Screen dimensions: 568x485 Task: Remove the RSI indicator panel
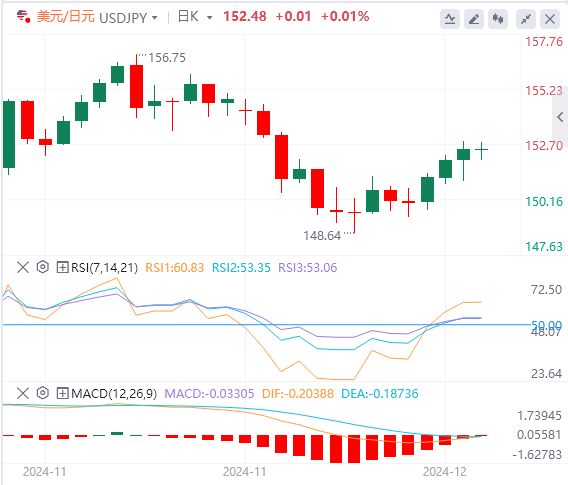click(x=23, y=268)
